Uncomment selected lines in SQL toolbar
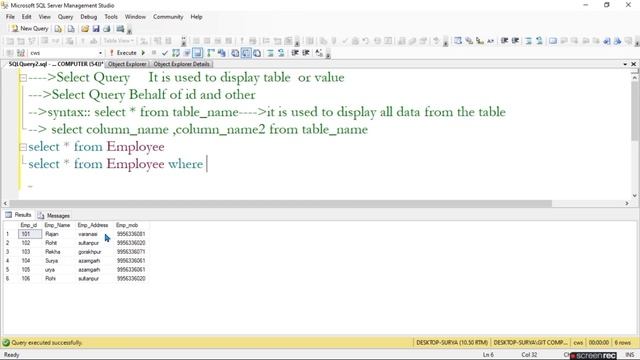Image resolution: width=640 pixels, height=360 pixels. coord(281,53)
